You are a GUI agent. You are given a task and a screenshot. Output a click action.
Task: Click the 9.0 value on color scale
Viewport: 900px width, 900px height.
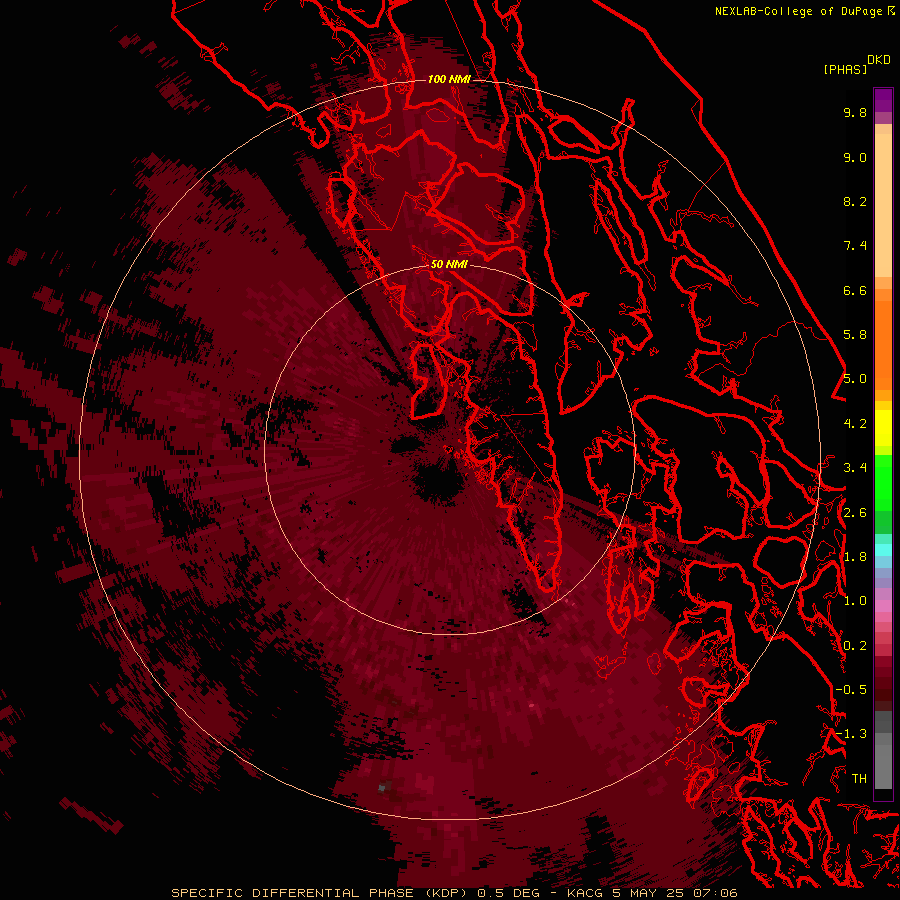click(x=855, y=157)
